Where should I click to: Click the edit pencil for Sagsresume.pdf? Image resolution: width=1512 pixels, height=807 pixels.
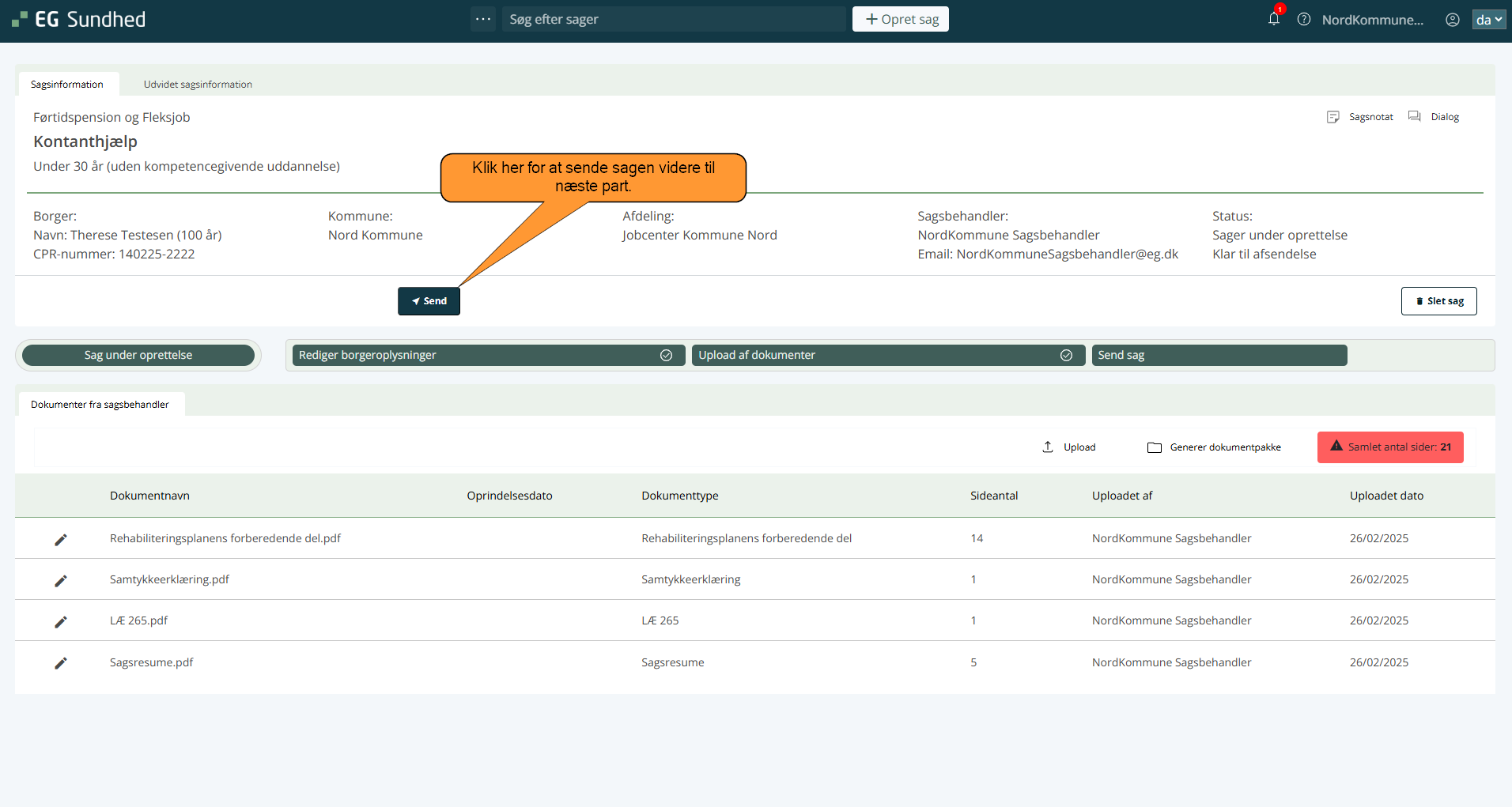(x=61, y=663)
